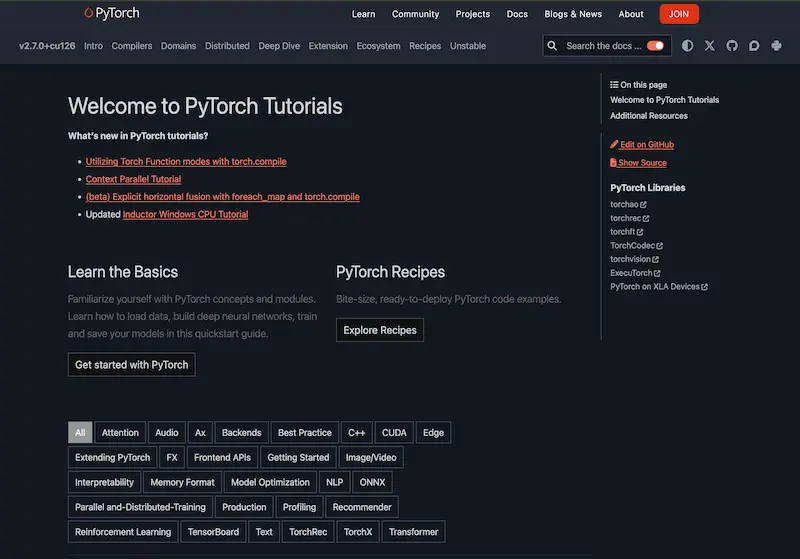Open the Deep Dive tab
This screenshot has height=559, width=800.
279,46
